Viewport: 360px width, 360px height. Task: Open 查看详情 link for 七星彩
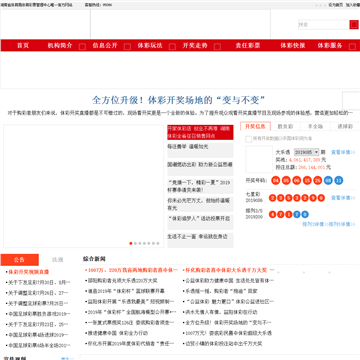343,198
